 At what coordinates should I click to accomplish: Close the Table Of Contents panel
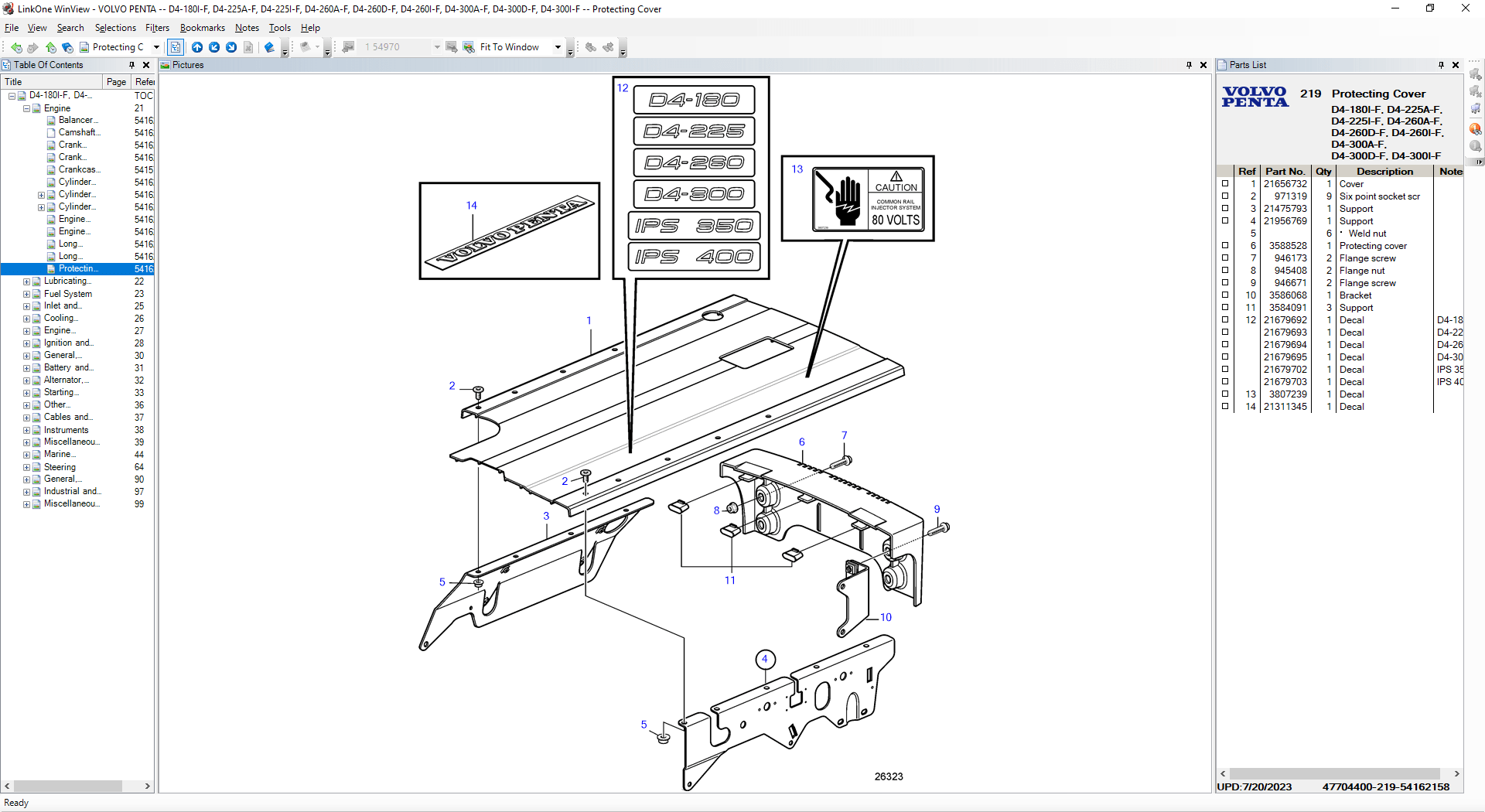(146, 65)
